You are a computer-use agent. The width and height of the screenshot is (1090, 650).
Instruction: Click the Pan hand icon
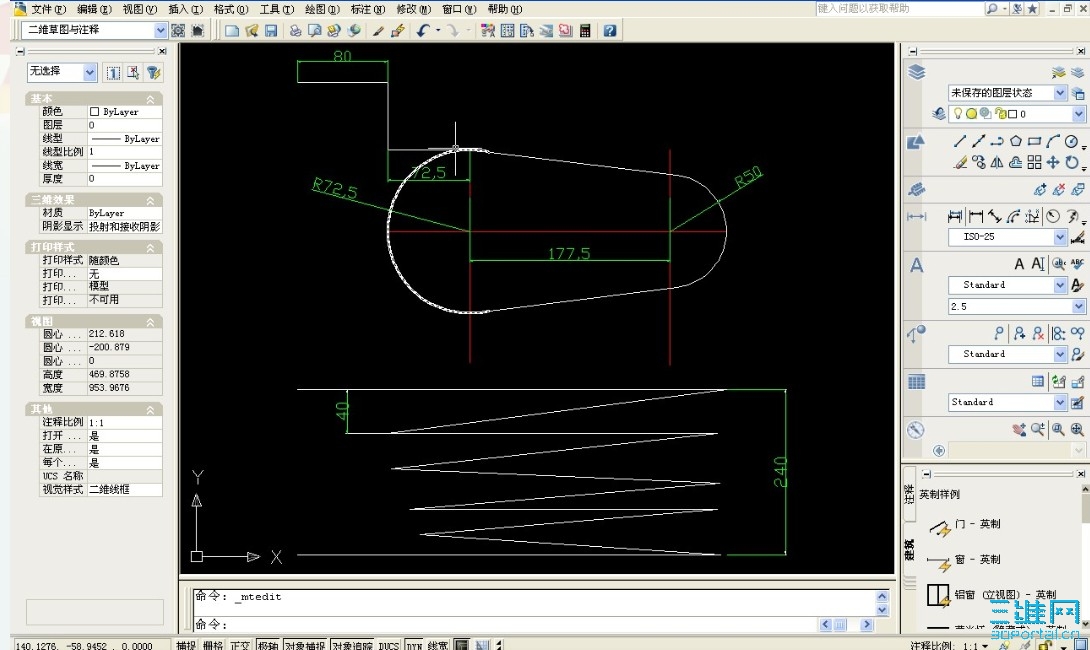pyautogui.click(x=1018, y=430)
